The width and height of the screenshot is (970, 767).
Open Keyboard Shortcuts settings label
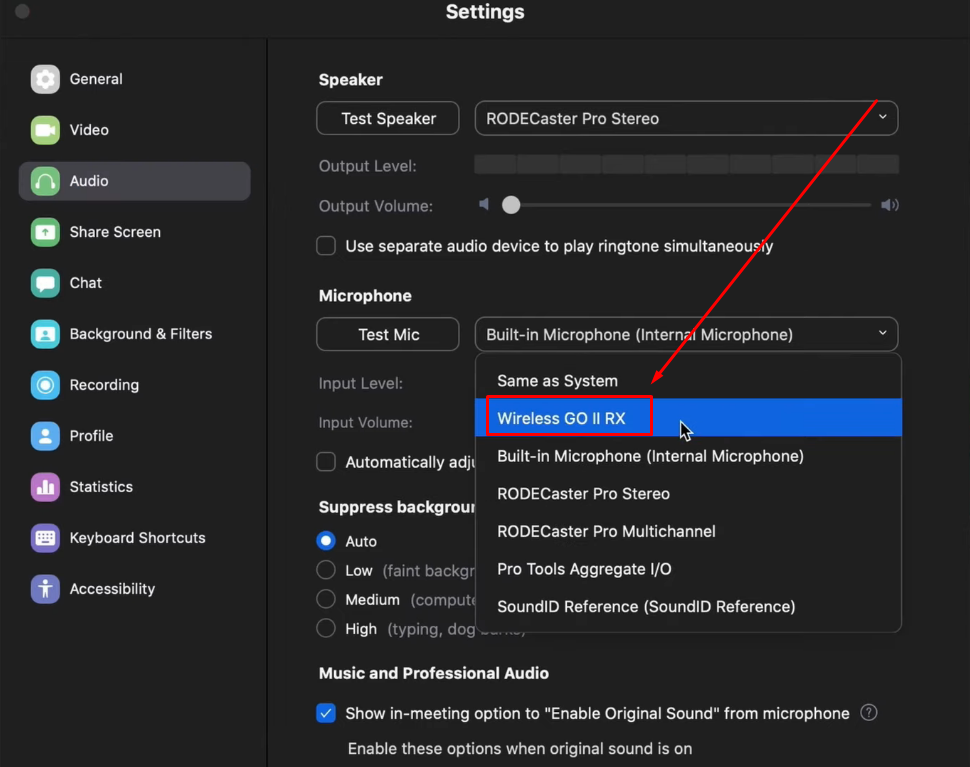(x=137, y=538)
